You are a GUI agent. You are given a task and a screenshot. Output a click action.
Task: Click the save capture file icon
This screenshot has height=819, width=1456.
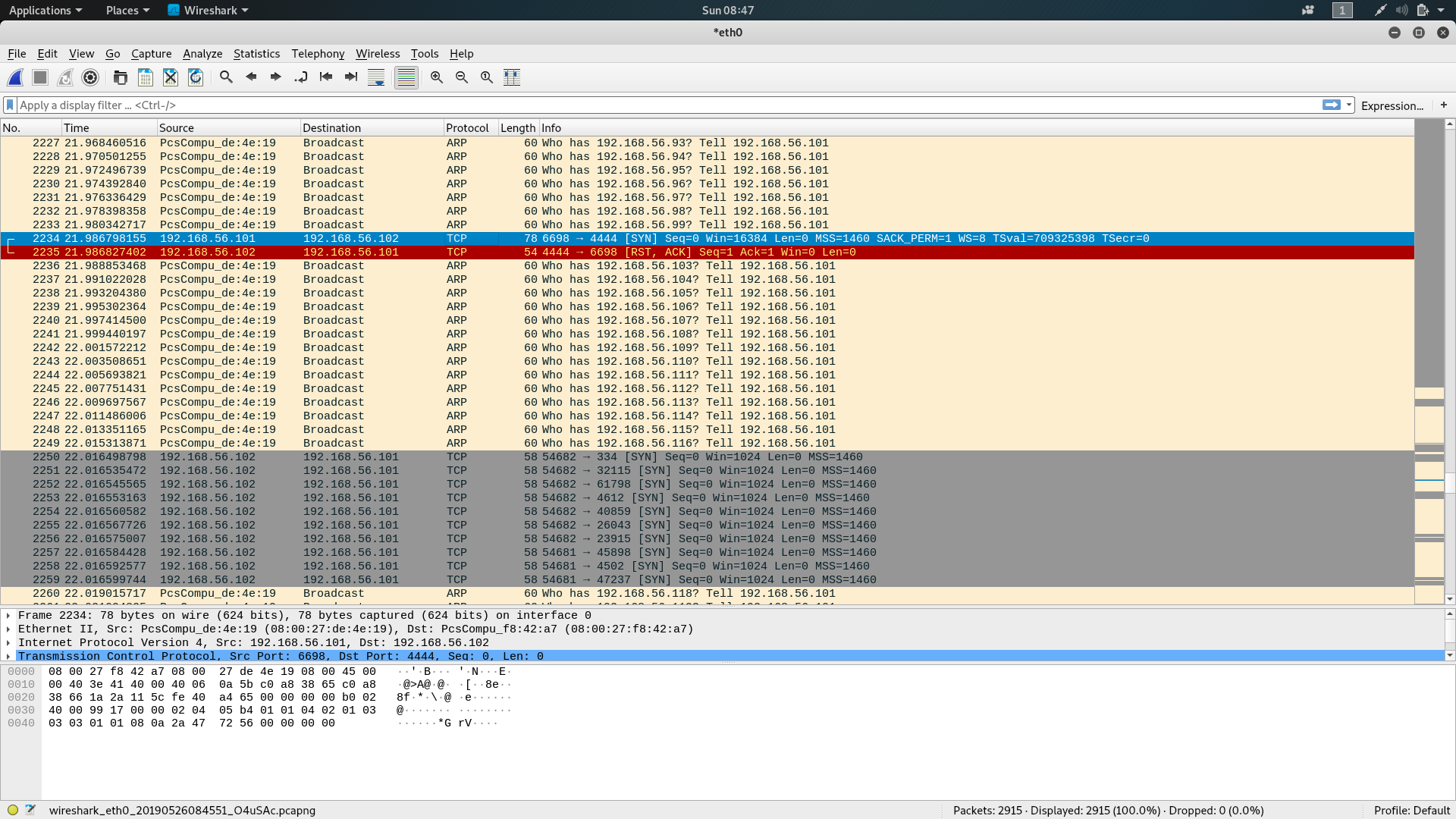click(x=145, y=76)
